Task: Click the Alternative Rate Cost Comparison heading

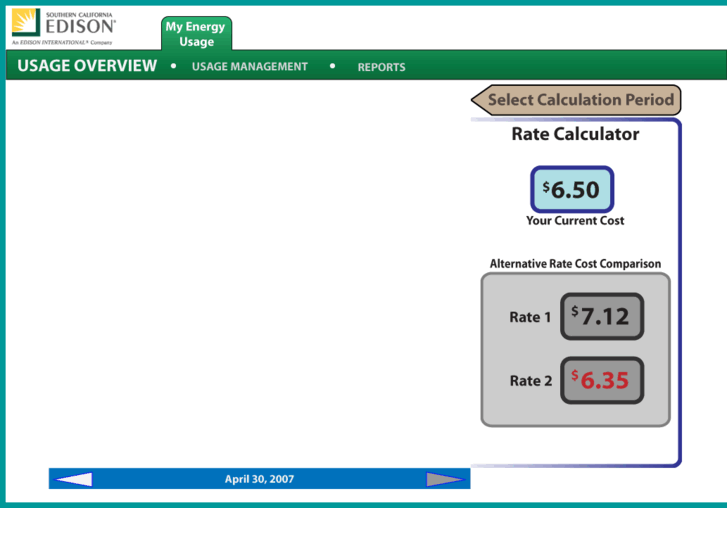Action: coord(575,264)
